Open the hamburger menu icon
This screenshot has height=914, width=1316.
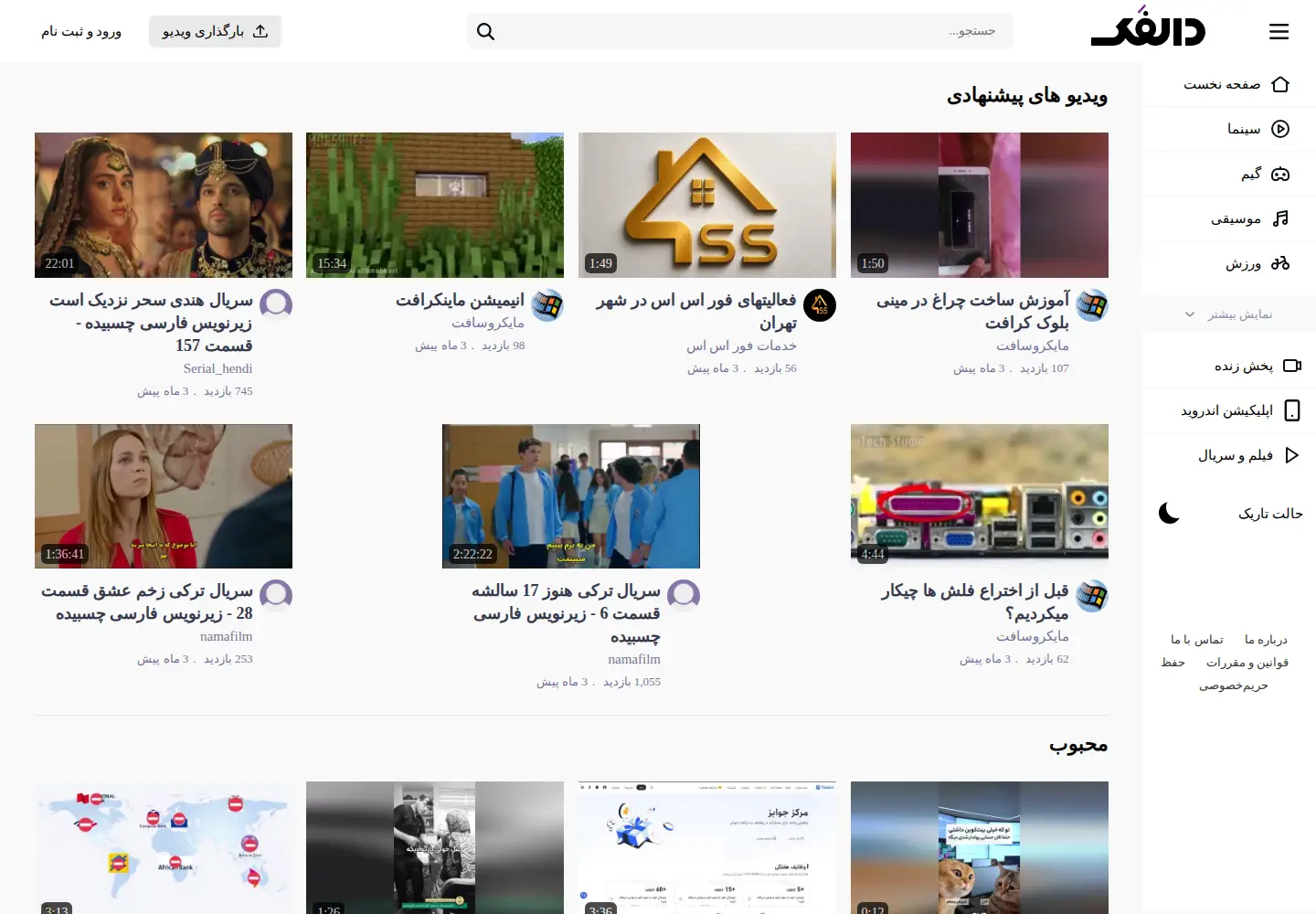pyautogui.click(x=1279, y=32)
